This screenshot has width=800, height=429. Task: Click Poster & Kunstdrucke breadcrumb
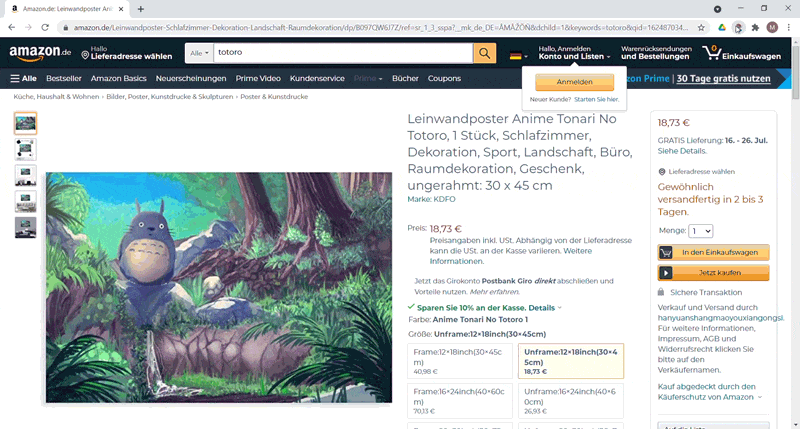point(274,96)
